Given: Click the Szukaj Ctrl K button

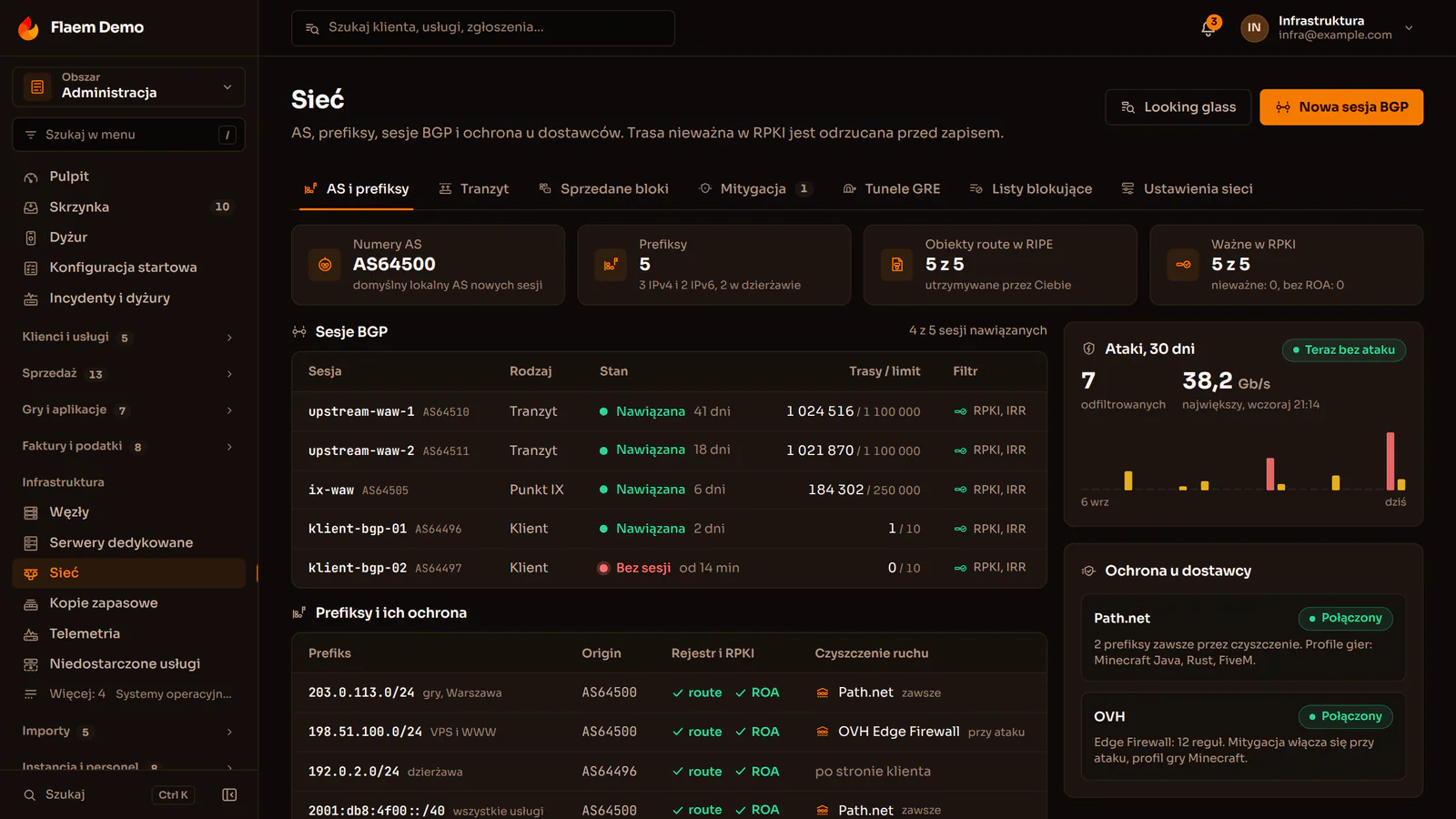Looking at the screenshot, I should click(109, 794).
